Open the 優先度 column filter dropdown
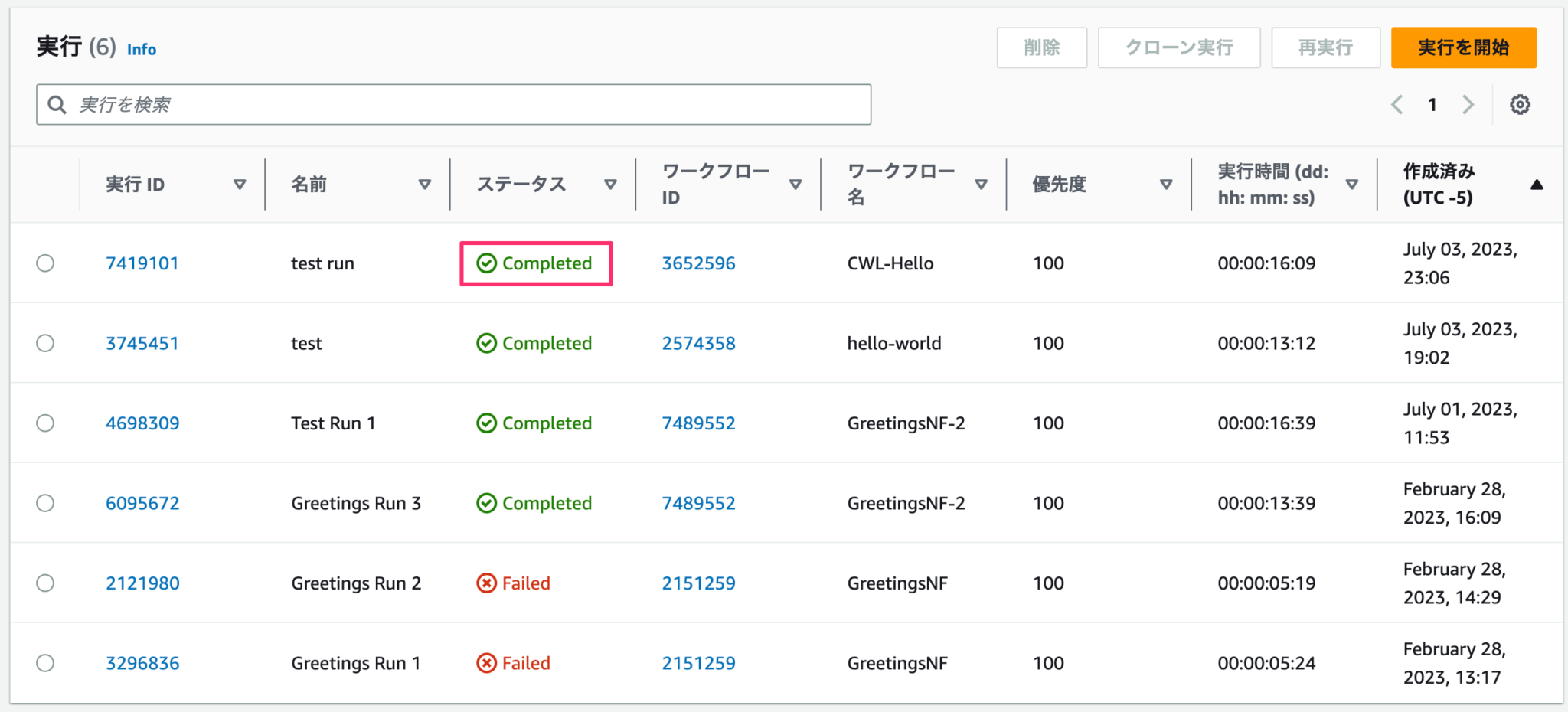 click(x=1166, y=184)
